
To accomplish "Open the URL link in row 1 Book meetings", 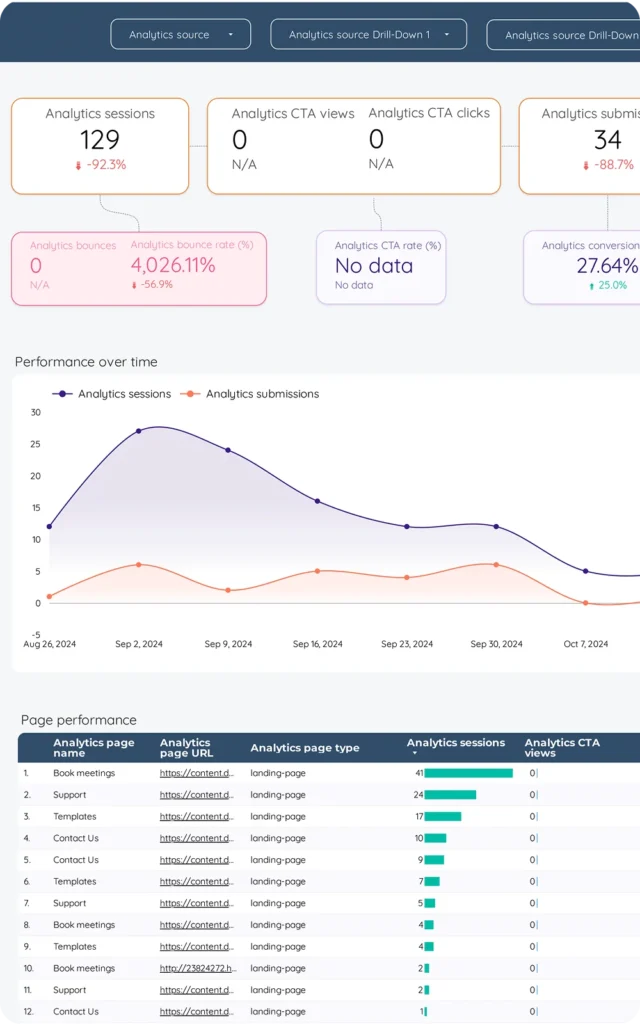I will click(197, 773).
